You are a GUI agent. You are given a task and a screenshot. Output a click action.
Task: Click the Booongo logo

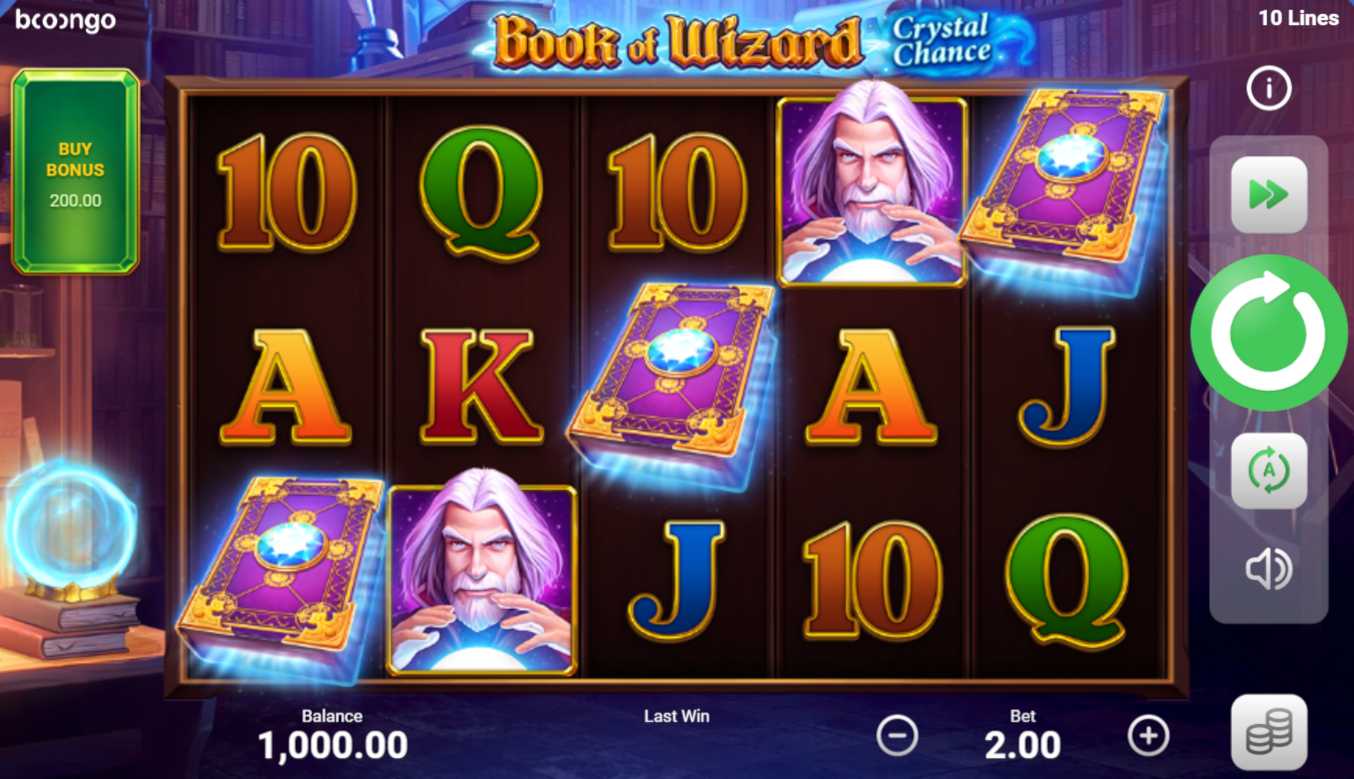tap(66, 20)
